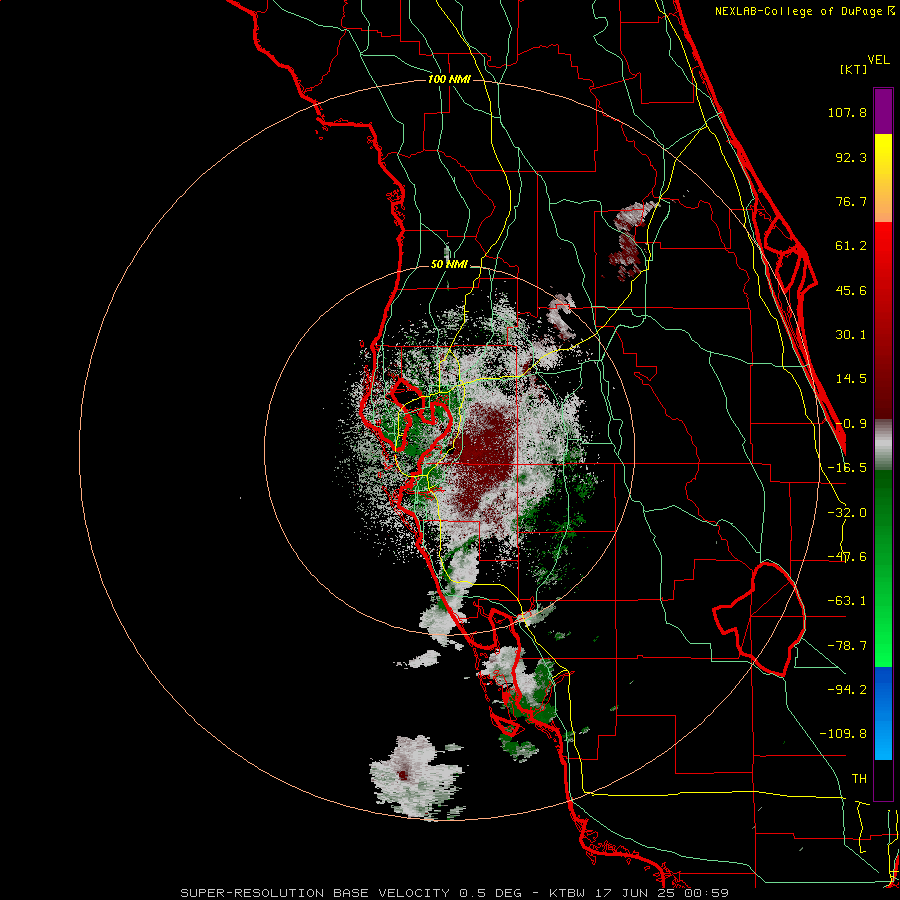
Task: Click the -109.8 legend value
Action: [843, 734]
